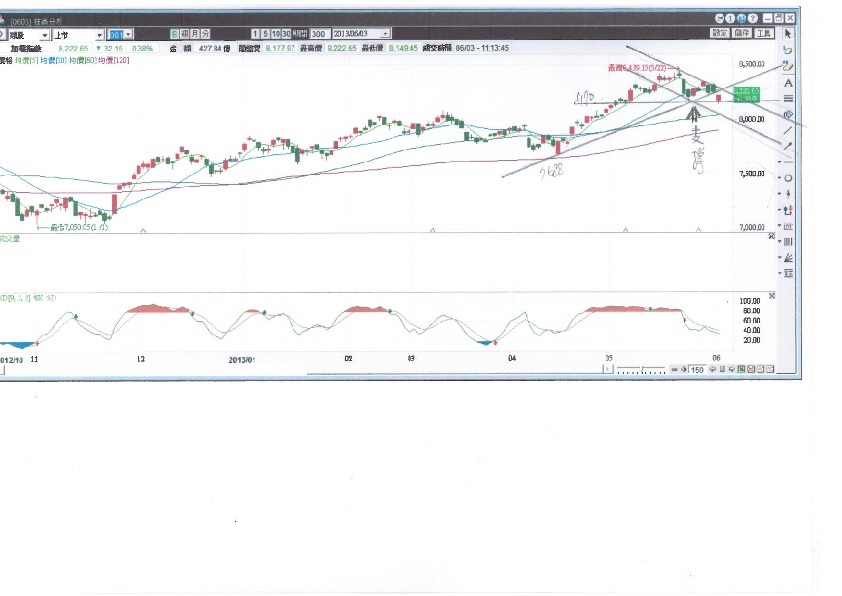Image resolution: width=842 pixels, height=596 pixels.
Task: Click the period count field showing 300
Action: (x=320, y=34)
